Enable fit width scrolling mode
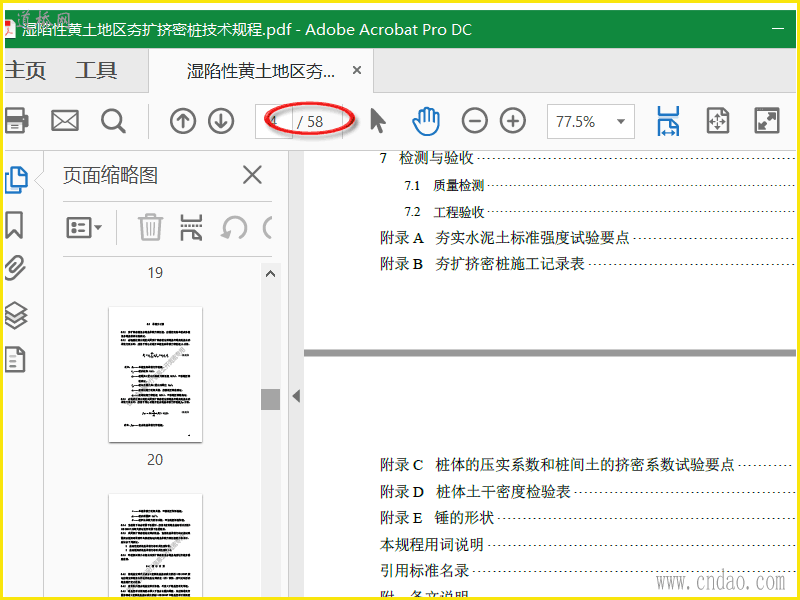The image size is (800, 600). 668,121
